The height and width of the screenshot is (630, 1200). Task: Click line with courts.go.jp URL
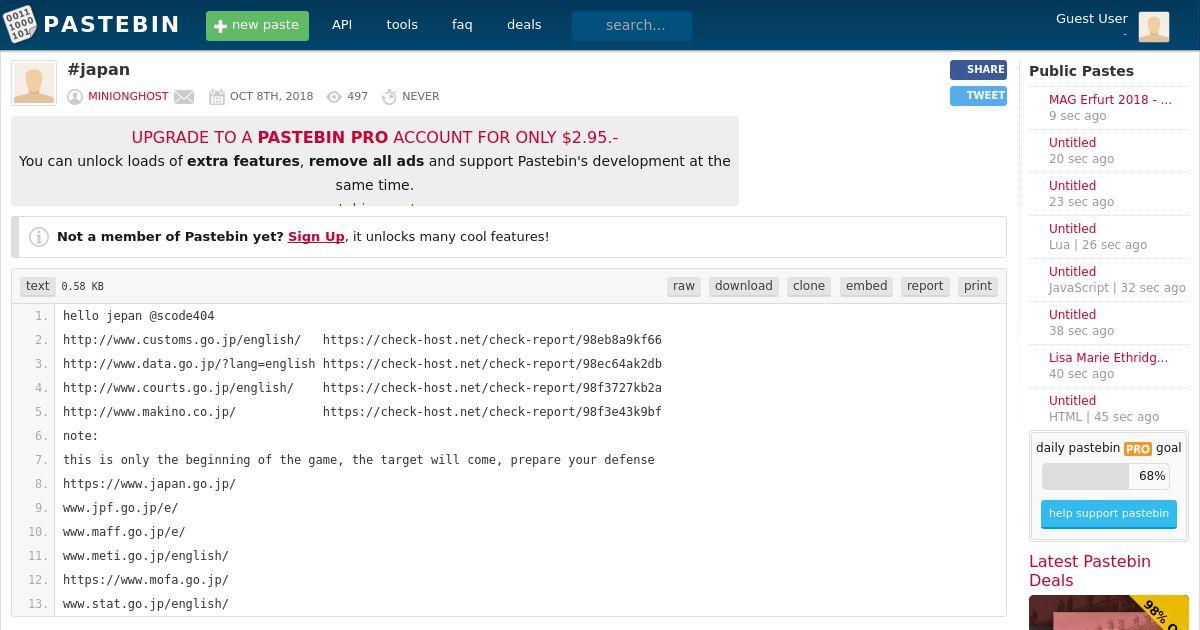click(x=362, y=388)
